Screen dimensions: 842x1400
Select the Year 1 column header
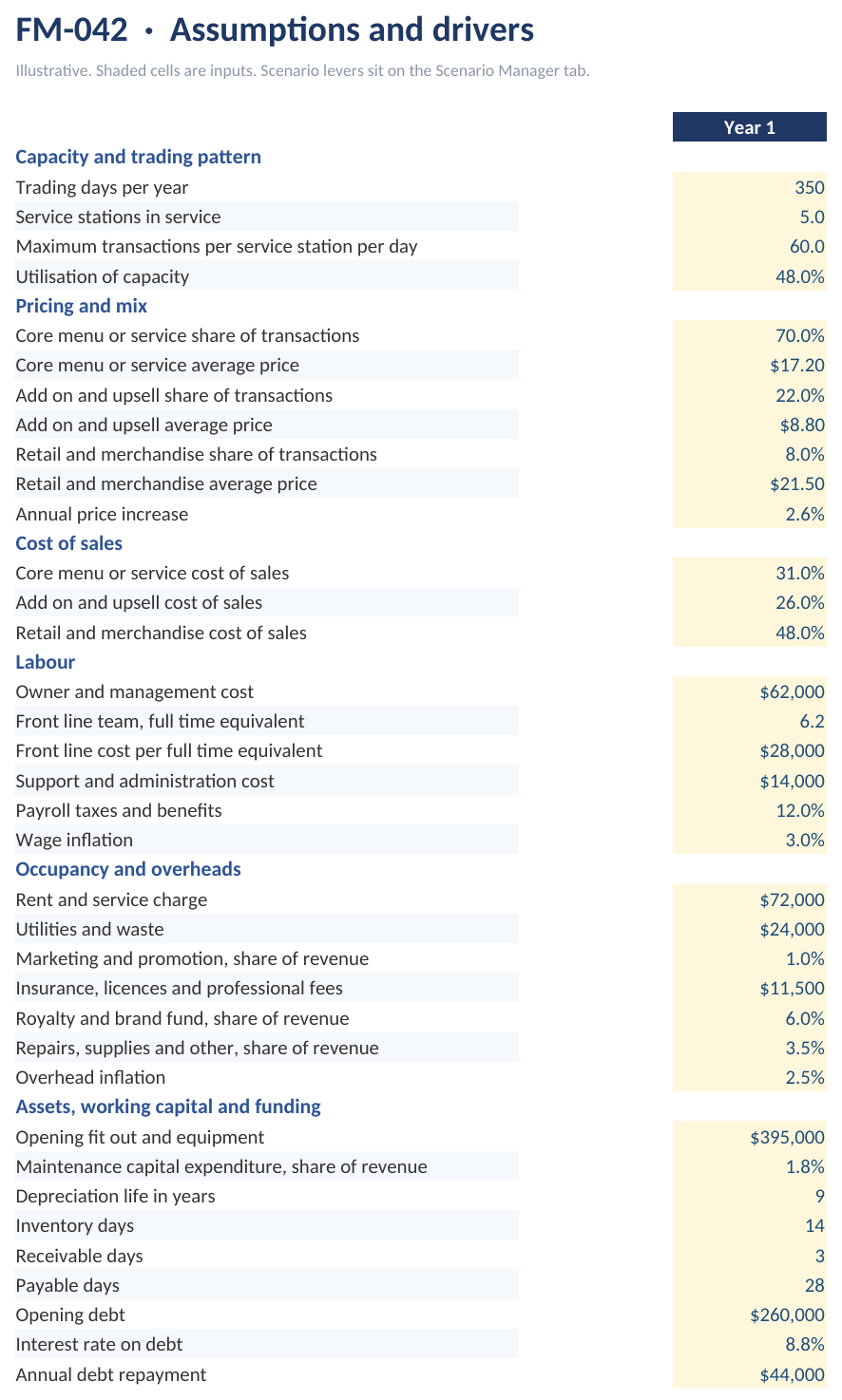(750, 127)
